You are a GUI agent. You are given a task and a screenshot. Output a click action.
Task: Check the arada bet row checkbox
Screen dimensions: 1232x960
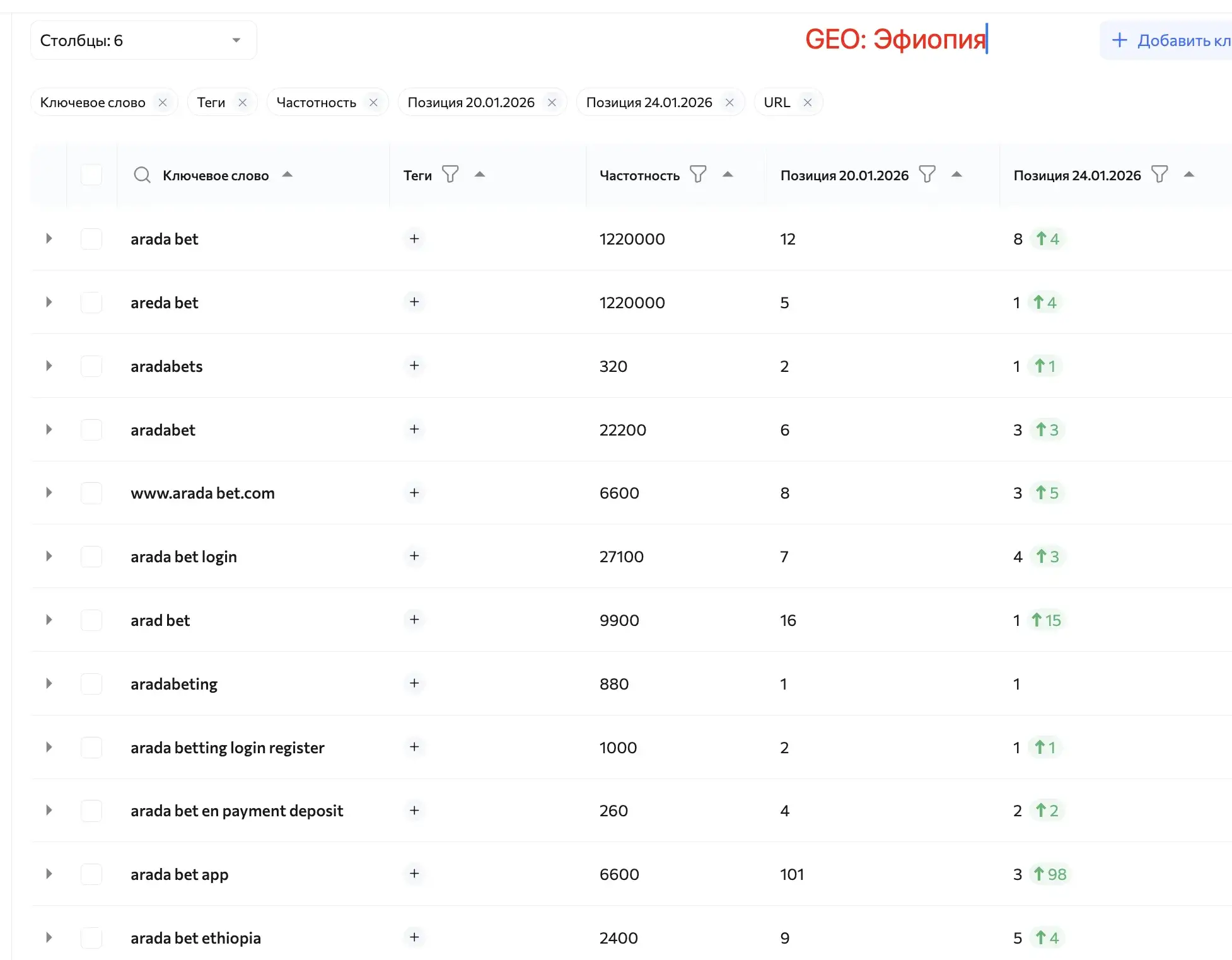[x=91, y=239]
